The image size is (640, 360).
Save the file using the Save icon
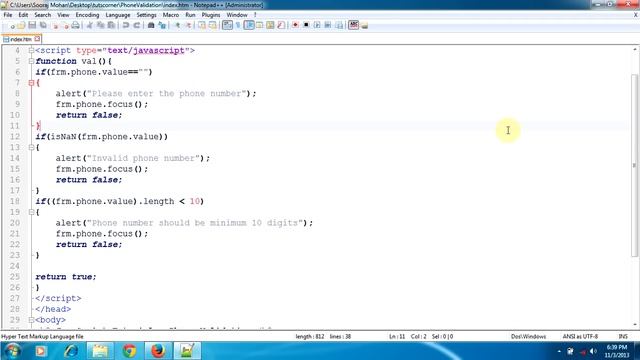[32, 25]
